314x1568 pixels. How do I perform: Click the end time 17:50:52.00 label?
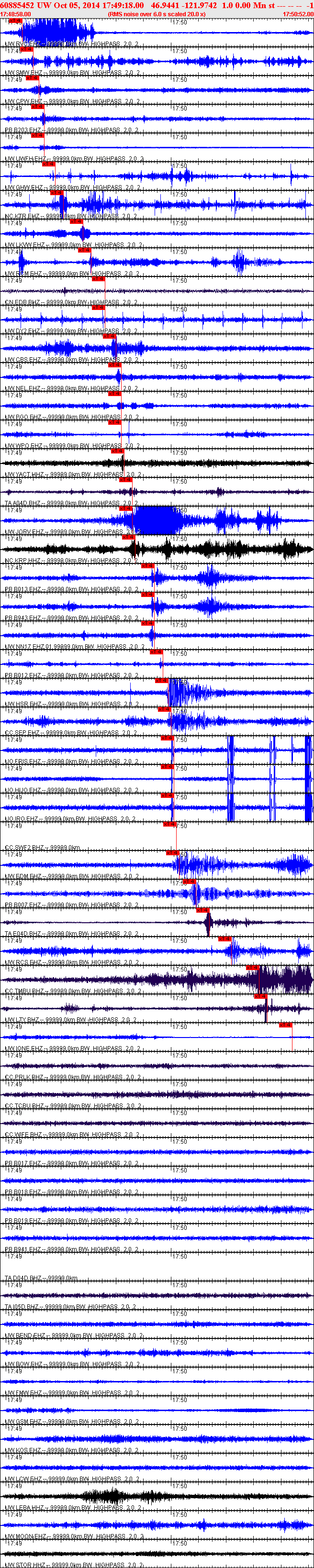coord(298,14)
